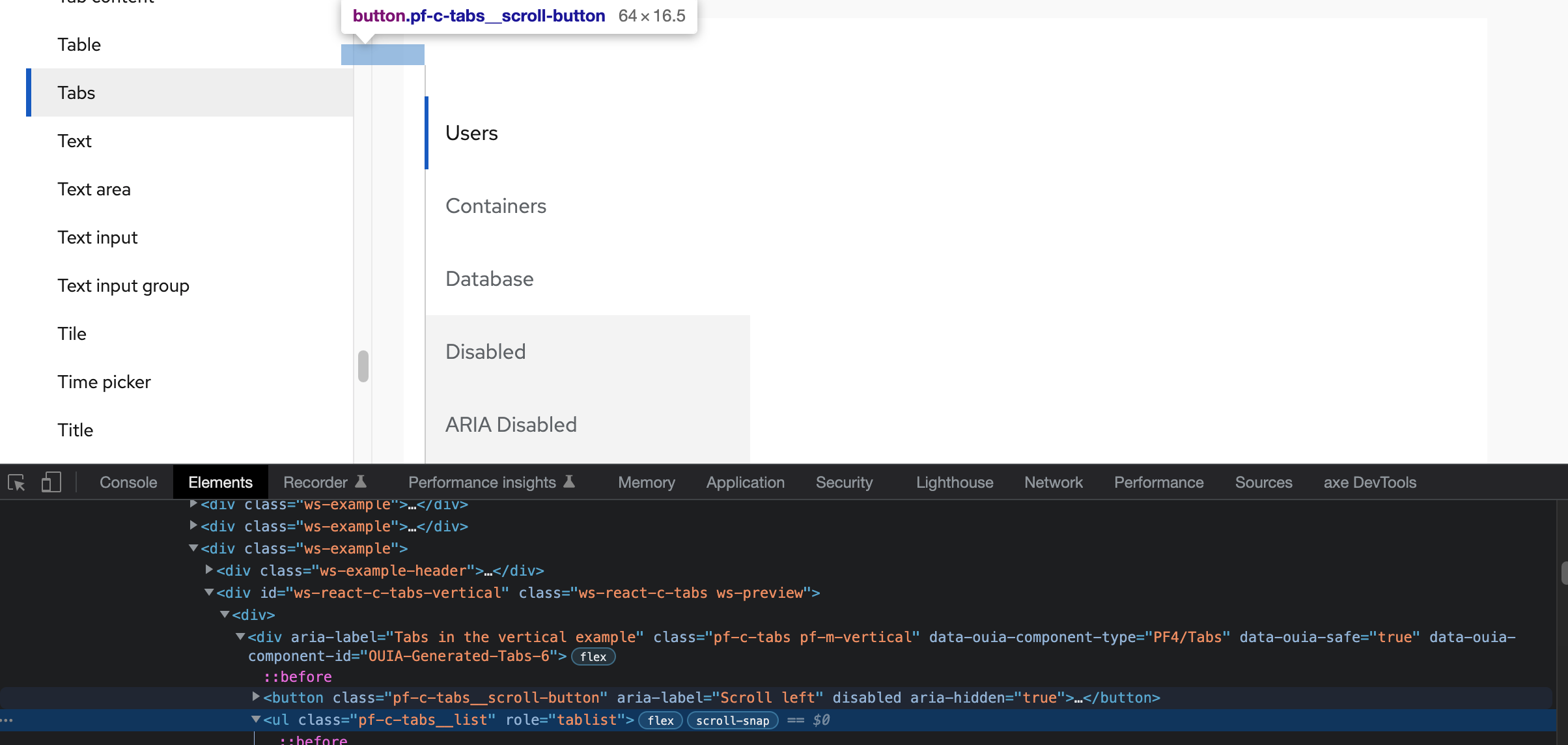Open the Text input group nav link

123,285
